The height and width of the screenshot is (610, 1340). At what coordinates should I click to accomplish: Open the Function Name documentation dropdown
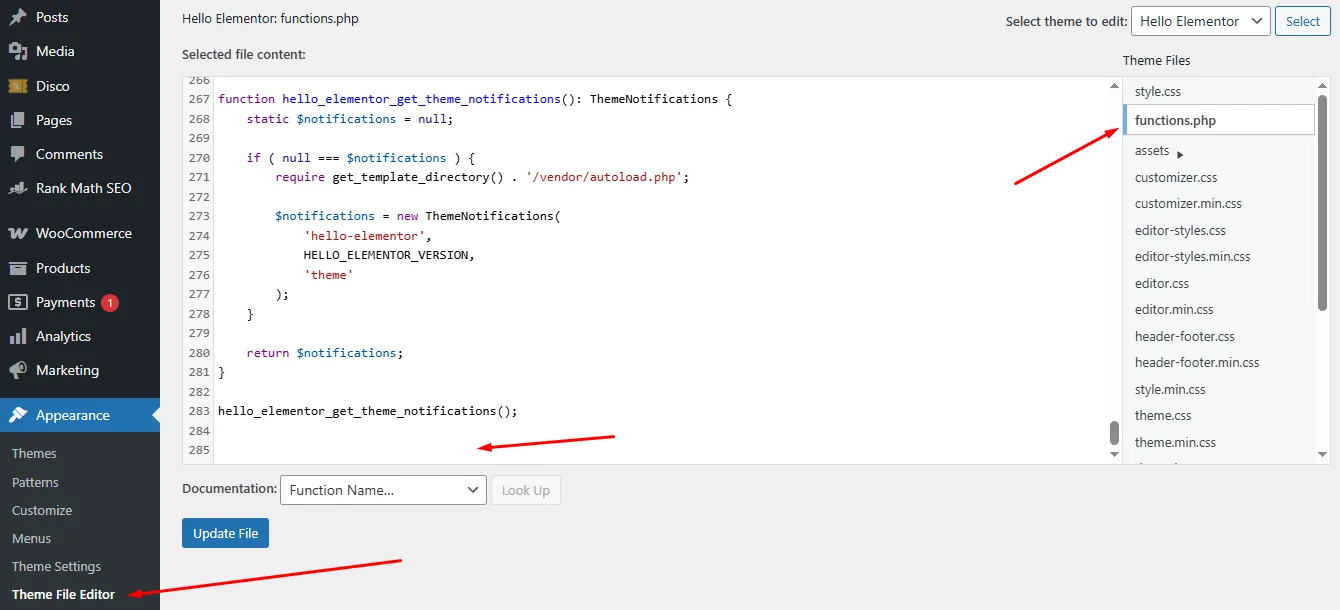click(383, 490)
